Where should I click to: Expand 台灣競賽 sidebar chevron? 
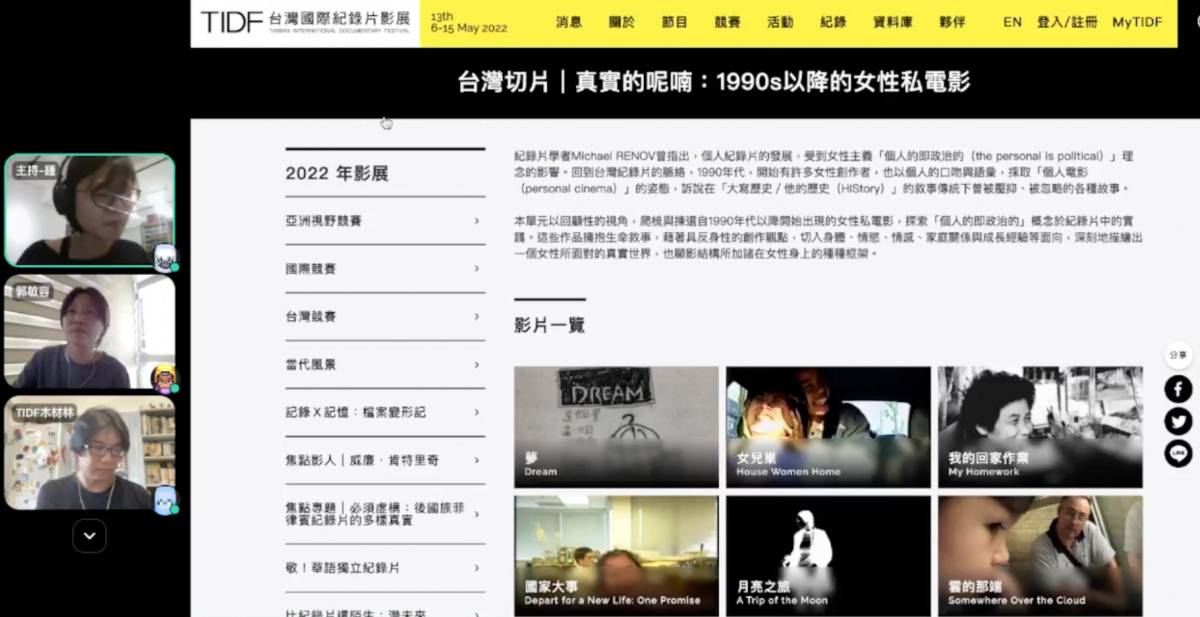coord(476,317)
